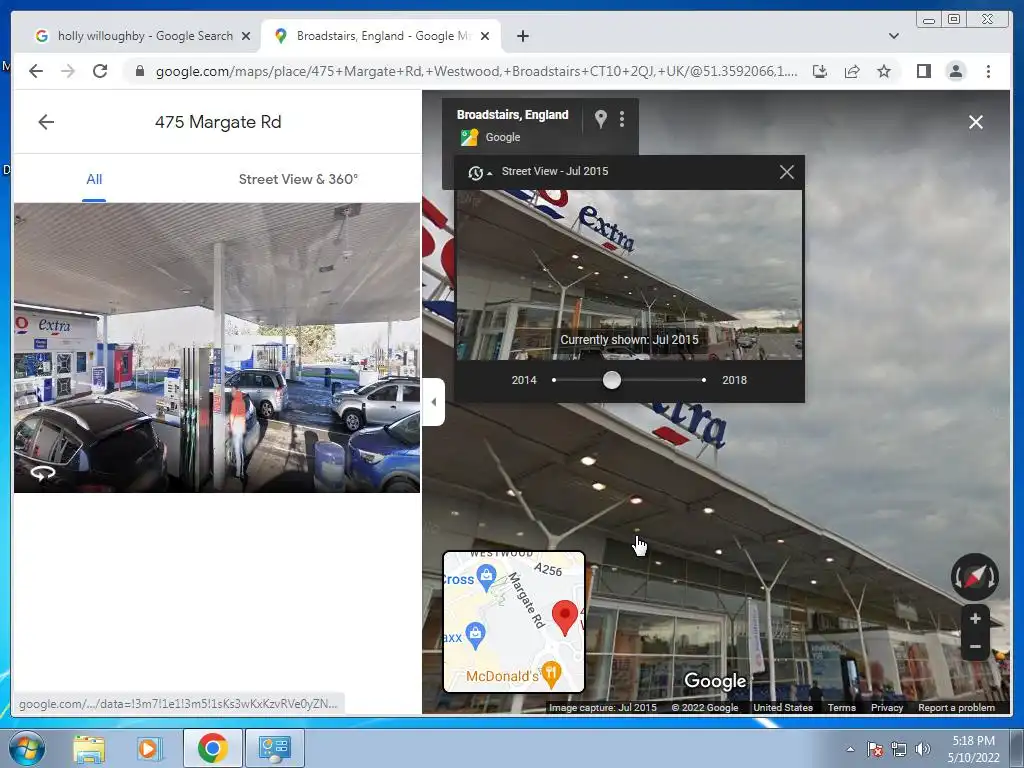Click the Google logo in Street View
The image size is (1024, 768).
point(715,681)
